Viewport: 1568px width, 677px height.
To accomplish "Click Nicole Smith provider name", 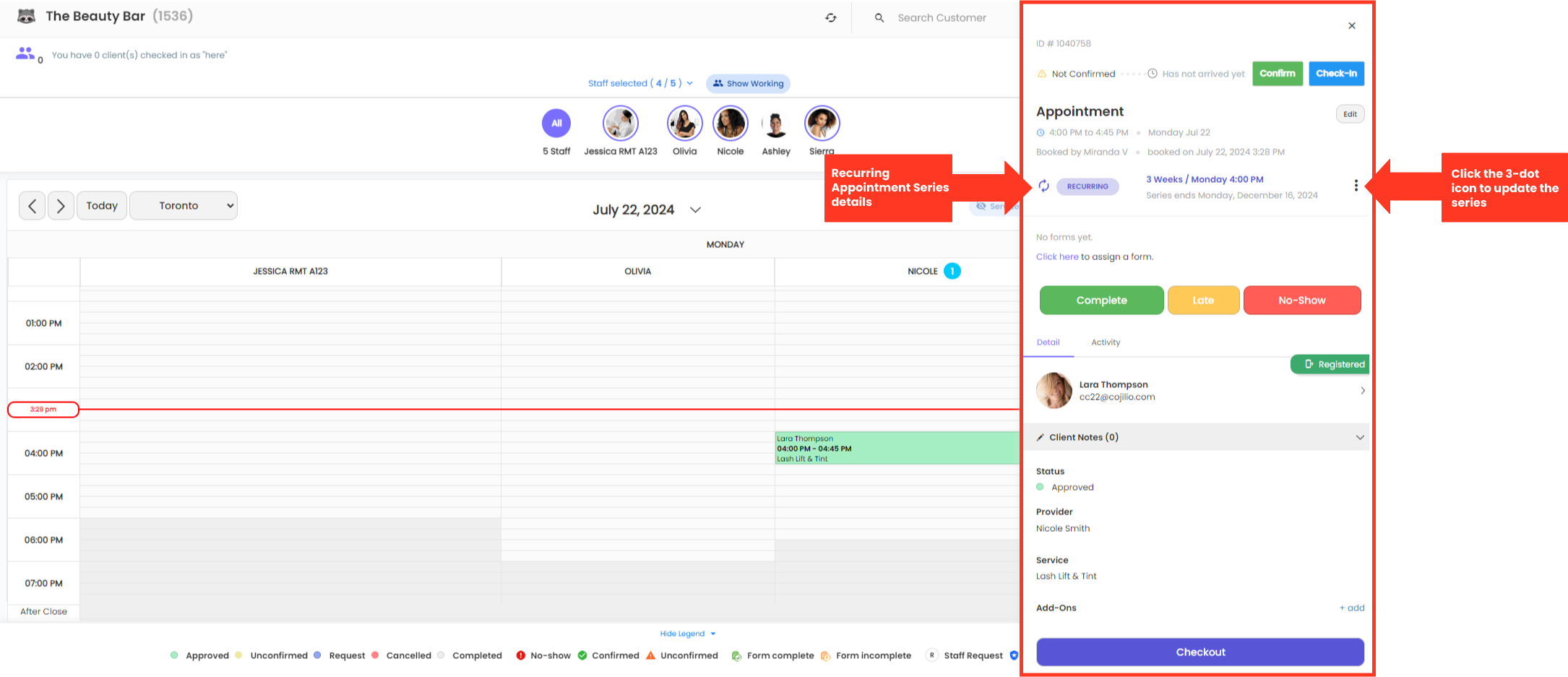I will (1063, 529).
